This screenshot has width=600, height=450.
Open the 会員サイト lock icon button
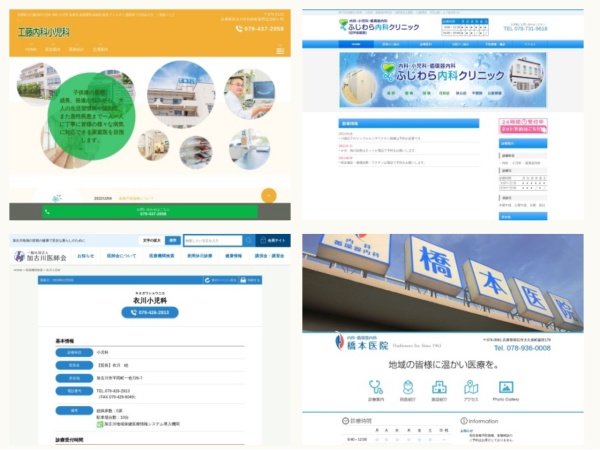pos(273,240)
